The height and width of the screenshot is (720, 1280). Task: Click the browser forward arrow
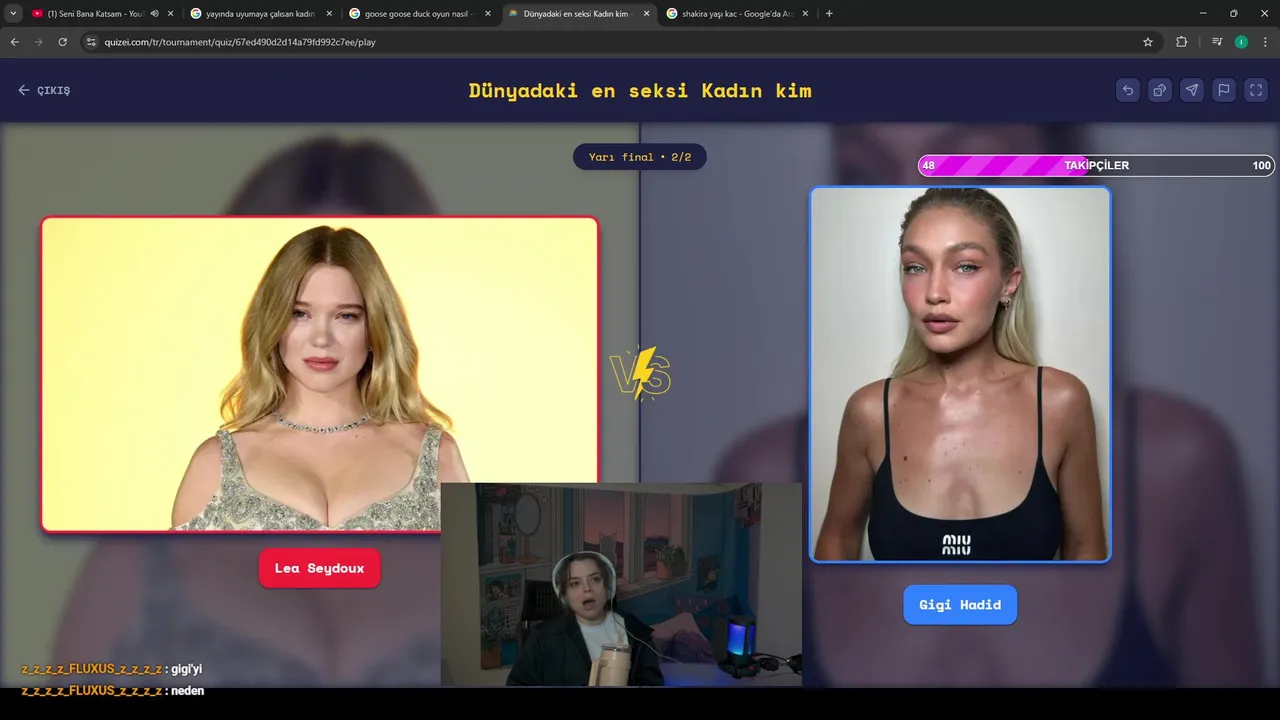point(38,42)
